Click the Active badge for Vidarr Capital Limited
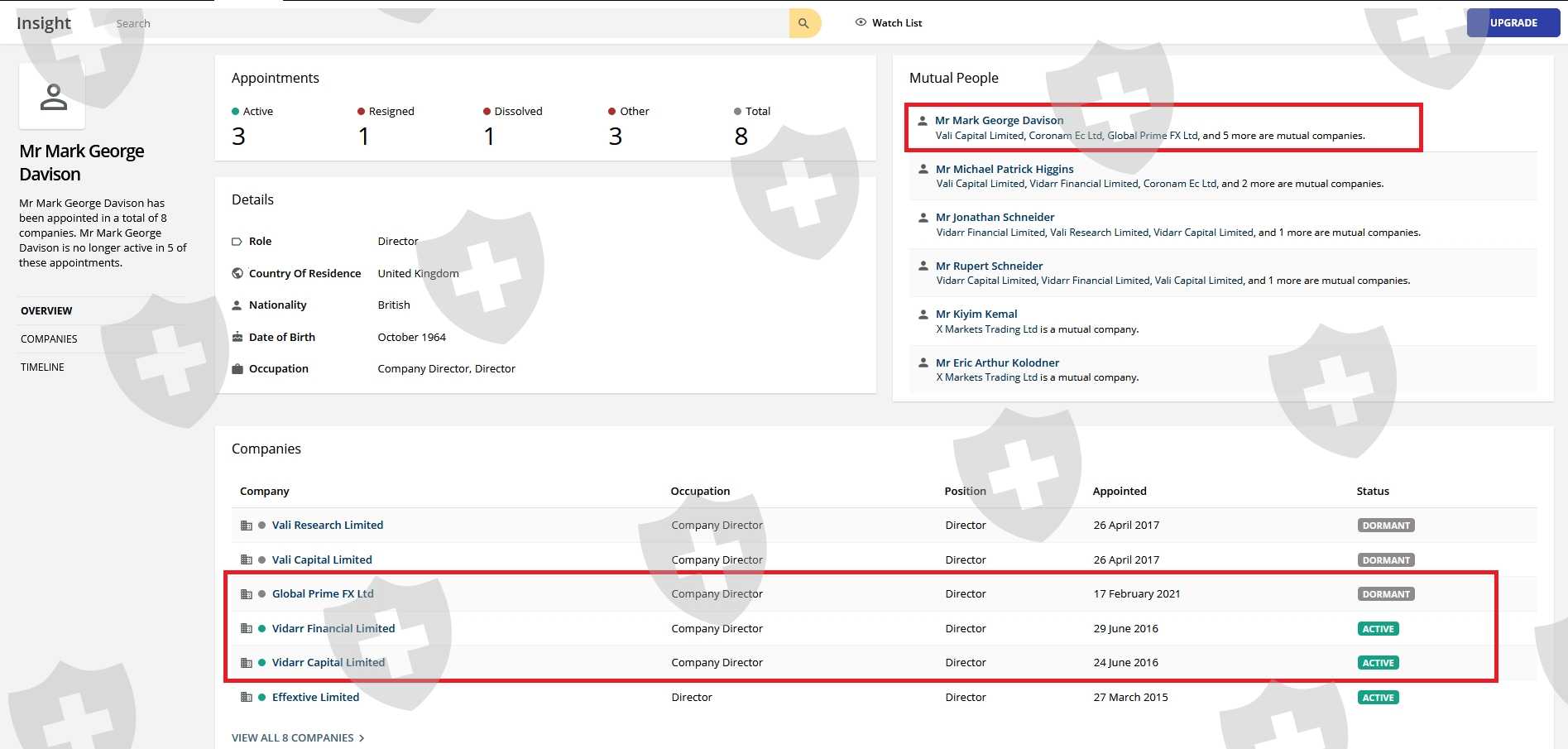The height and width of the screenshot is (749, 1568). [x=1378, y=663]
